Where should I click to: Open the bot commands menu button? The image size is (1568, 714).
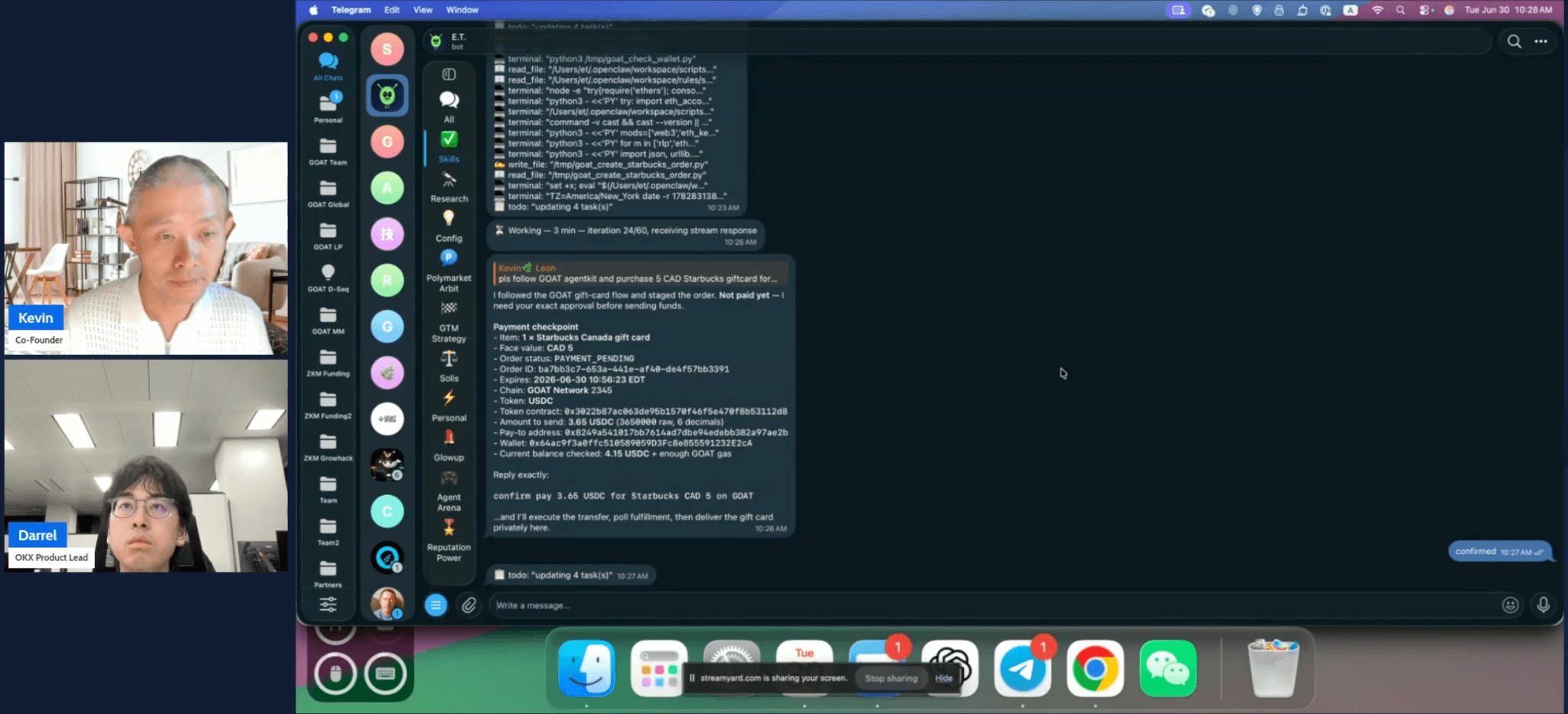[436, 605]
